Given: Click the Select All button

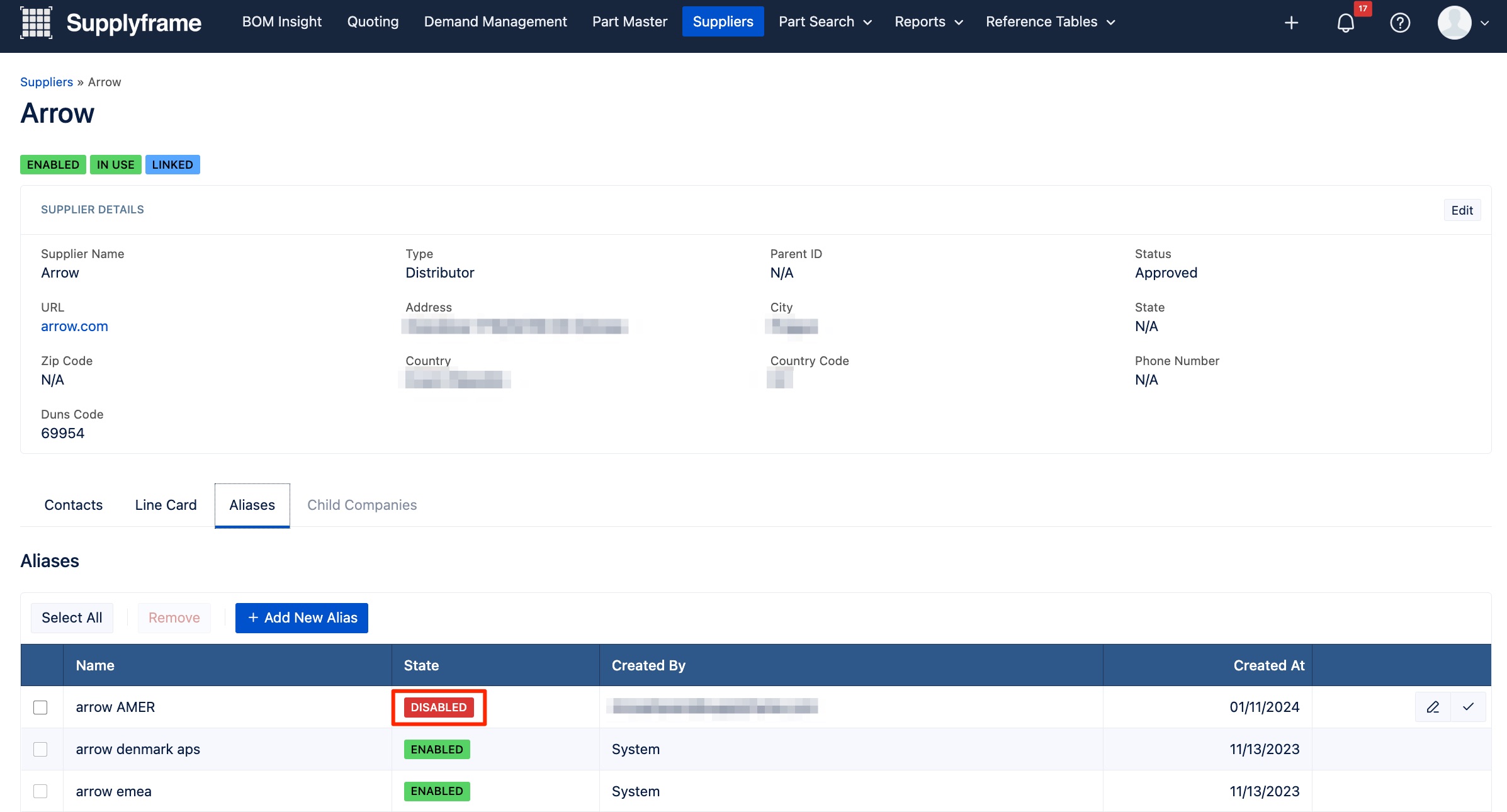Looking at the screenshot, I should pyautogui.click(x=72, y=617).
